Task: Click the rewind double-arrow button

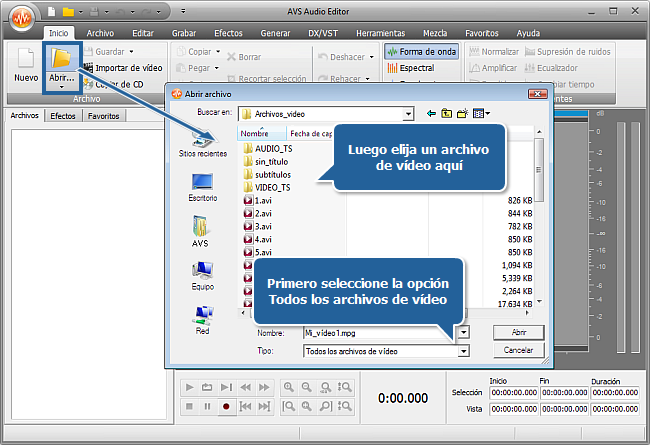Action: coord(245,387)
